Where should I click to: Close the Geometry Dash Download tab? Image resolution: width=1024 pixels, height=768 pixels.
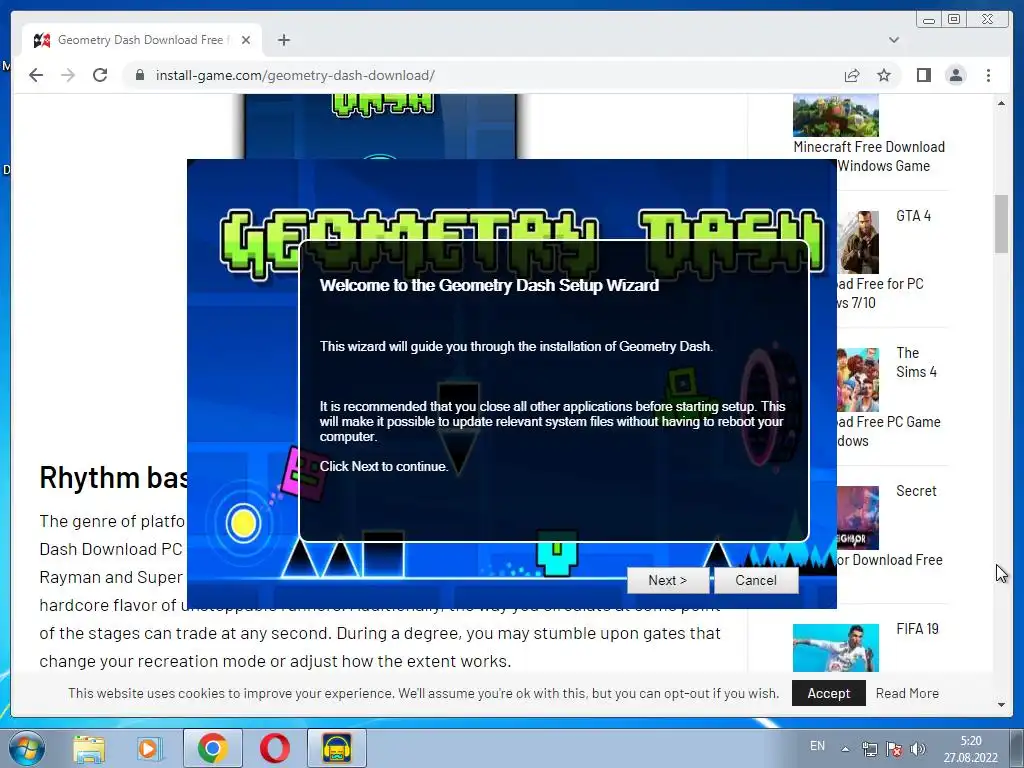point(246,40)
